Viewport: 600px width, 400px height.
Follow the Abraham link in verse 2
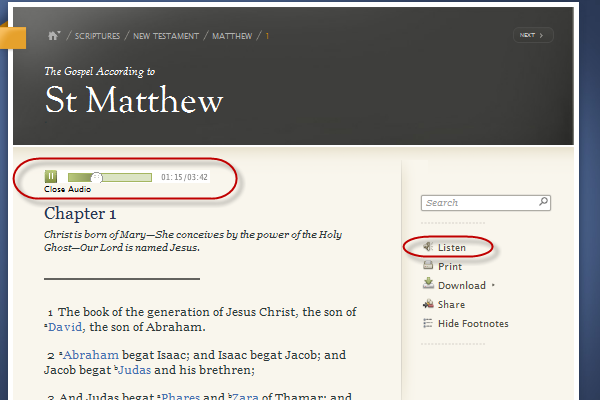(91, 354)
